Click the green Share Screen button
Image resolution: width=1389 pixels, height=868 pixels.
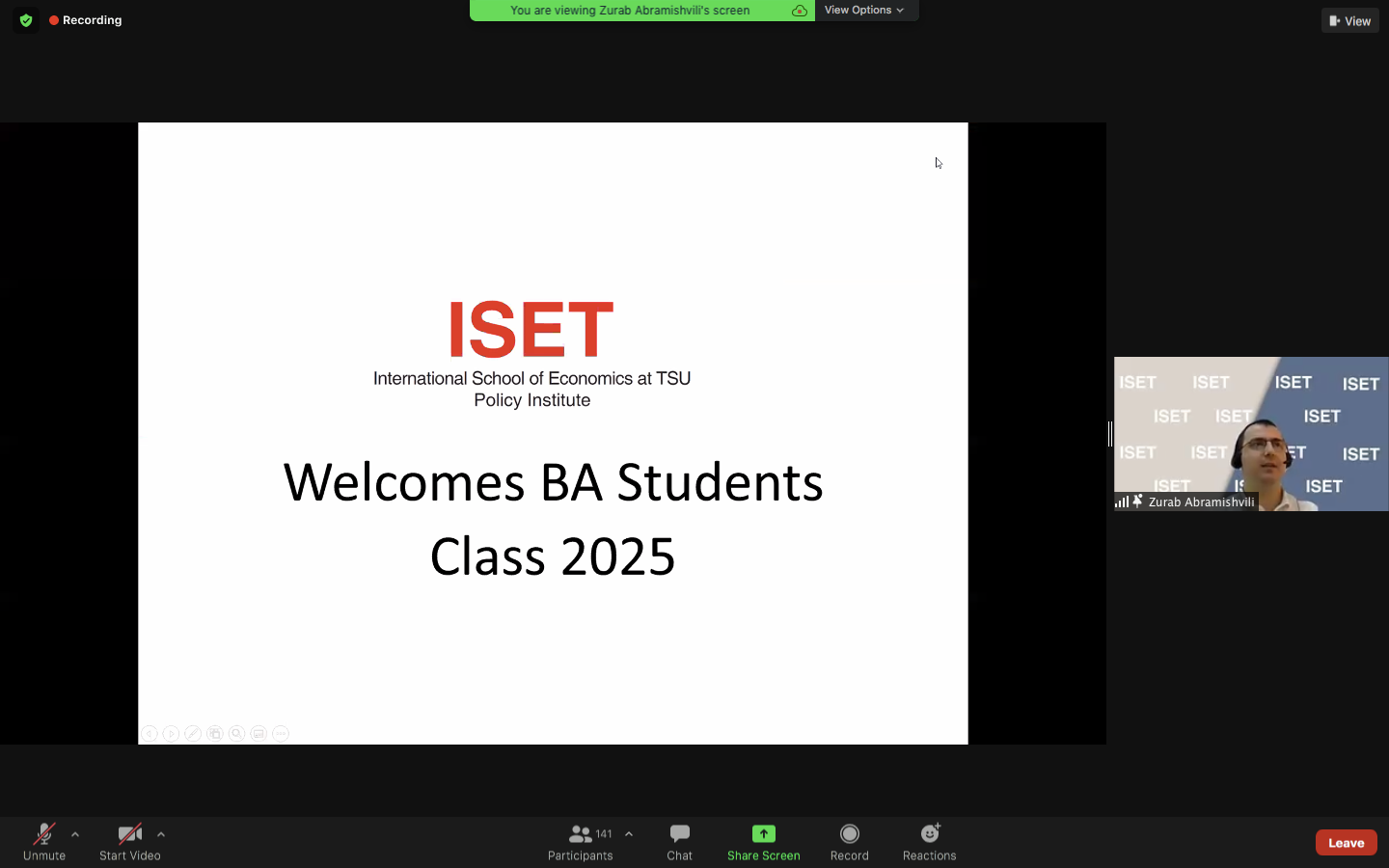click(764, 842)
